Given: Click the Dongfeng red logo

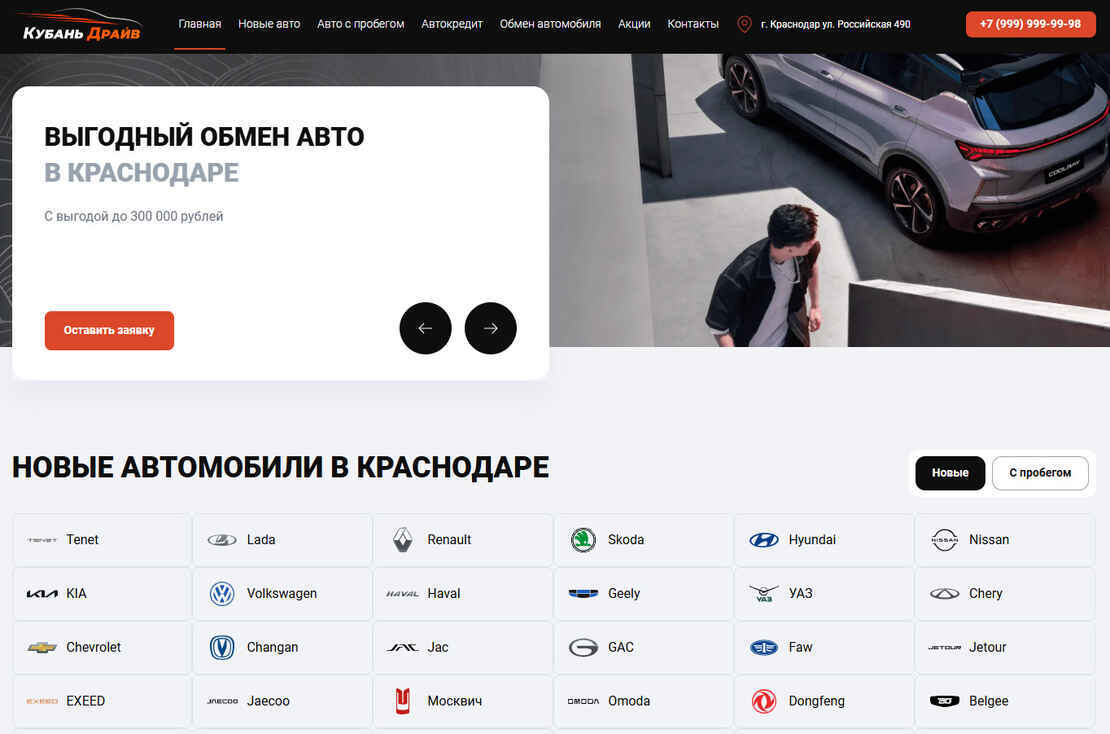Looking at the screenshot, I should [x=764, y=702].
